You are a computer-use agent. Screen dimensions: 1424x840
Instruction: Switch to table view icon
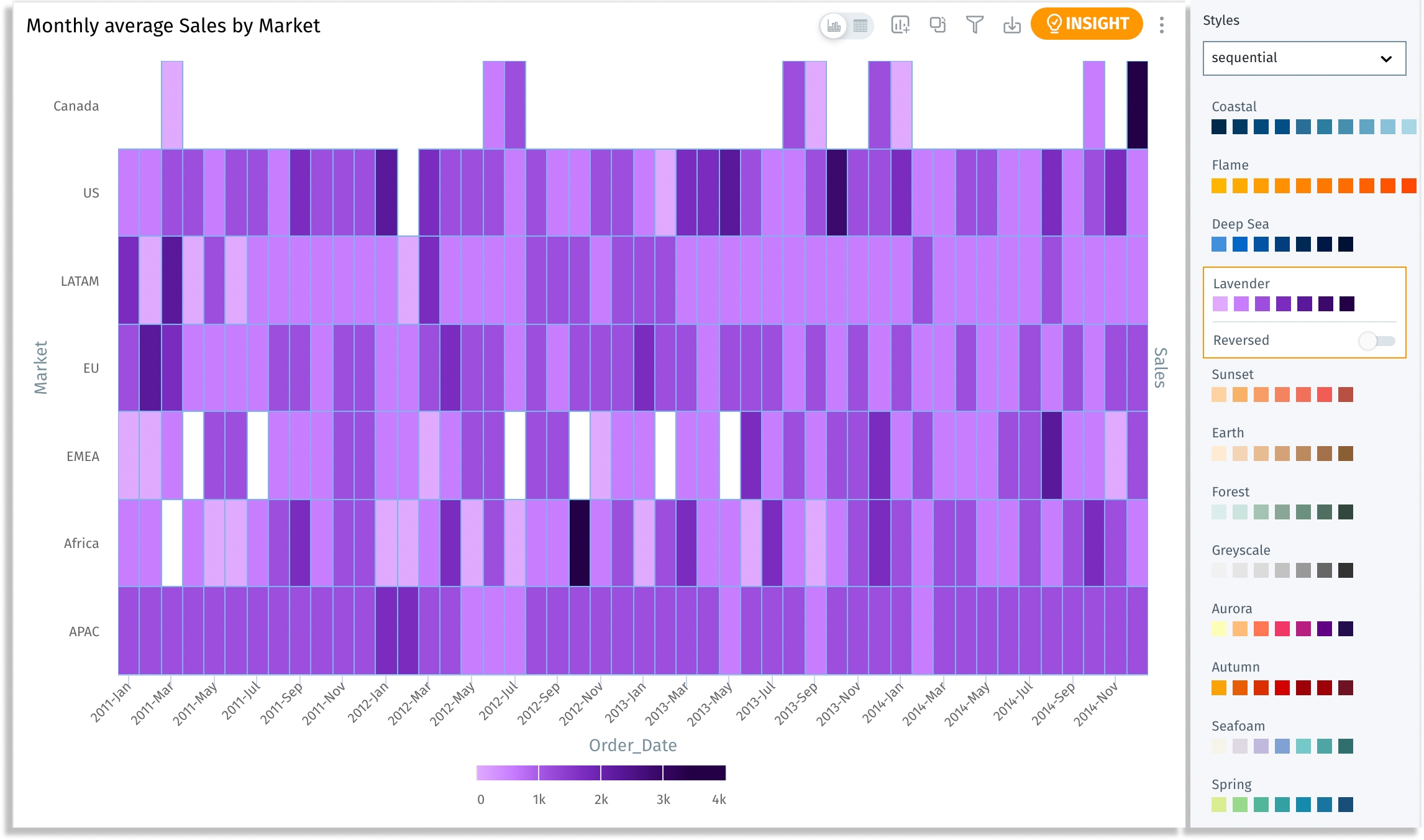[860, 26]
